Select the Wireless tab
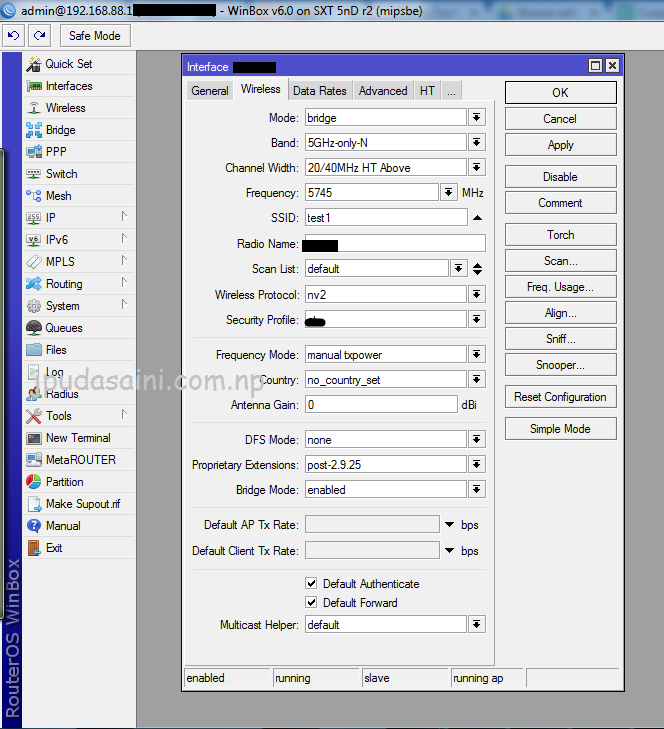 (260, 89)
